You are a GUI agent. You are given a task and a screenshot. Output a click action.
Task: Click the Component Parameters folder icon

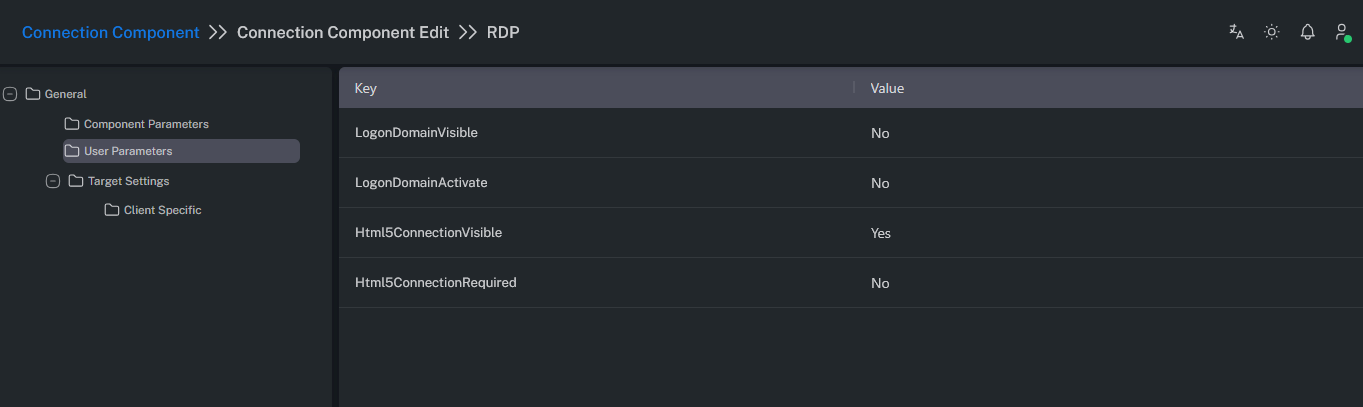(71, 124)
